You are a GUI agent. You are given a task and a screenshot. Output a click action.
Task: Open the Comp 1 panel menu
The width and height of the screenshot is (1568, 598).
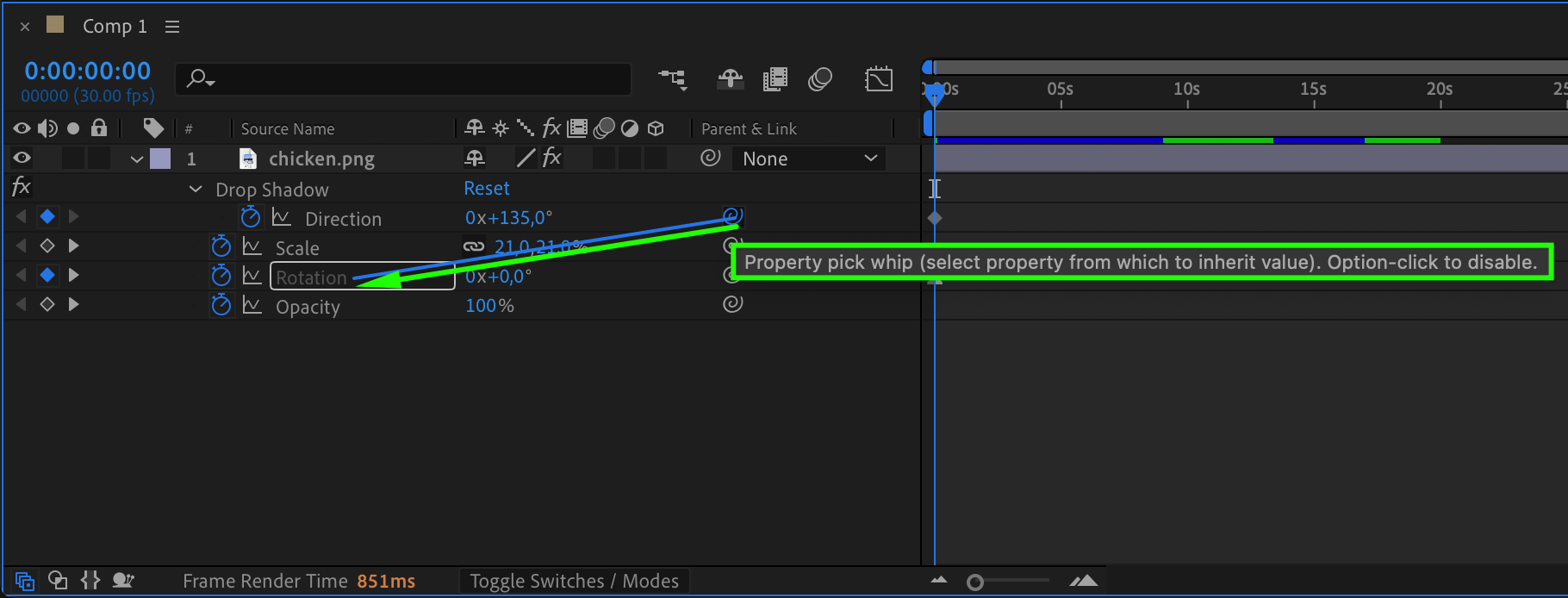[172, 27]
